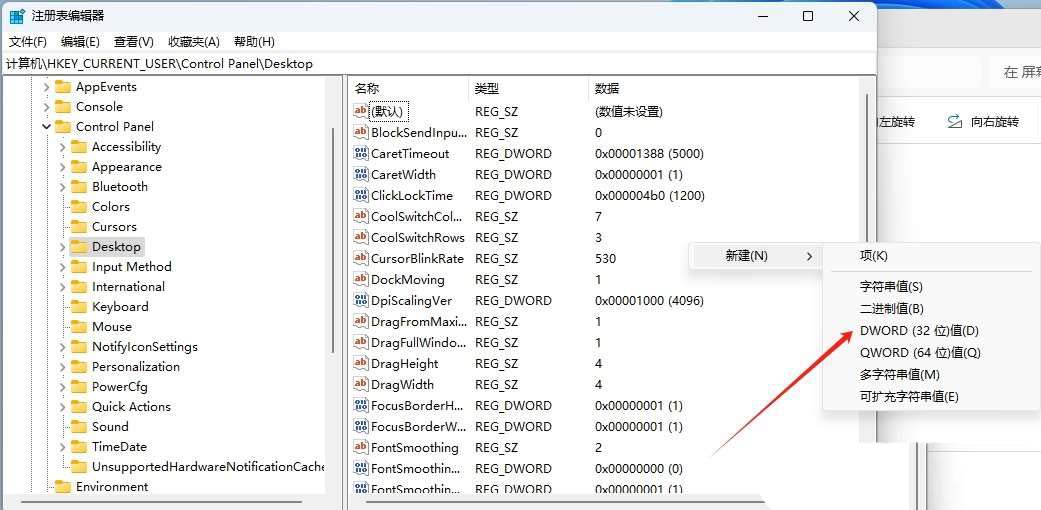Screen dimensions: 1041x510
Task: Click 向右旋转 in the background window
Action: point(994,122)
